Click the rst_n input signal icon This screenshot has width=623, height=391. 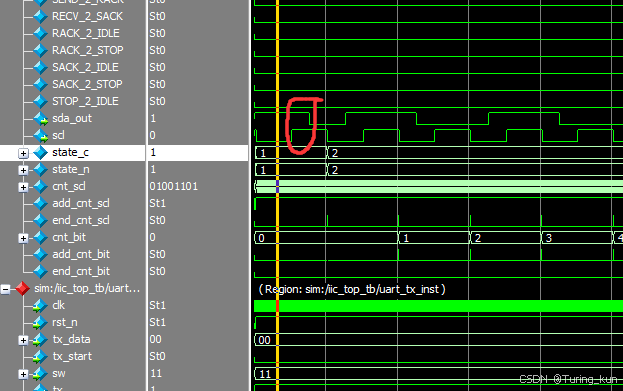point(40,323)
